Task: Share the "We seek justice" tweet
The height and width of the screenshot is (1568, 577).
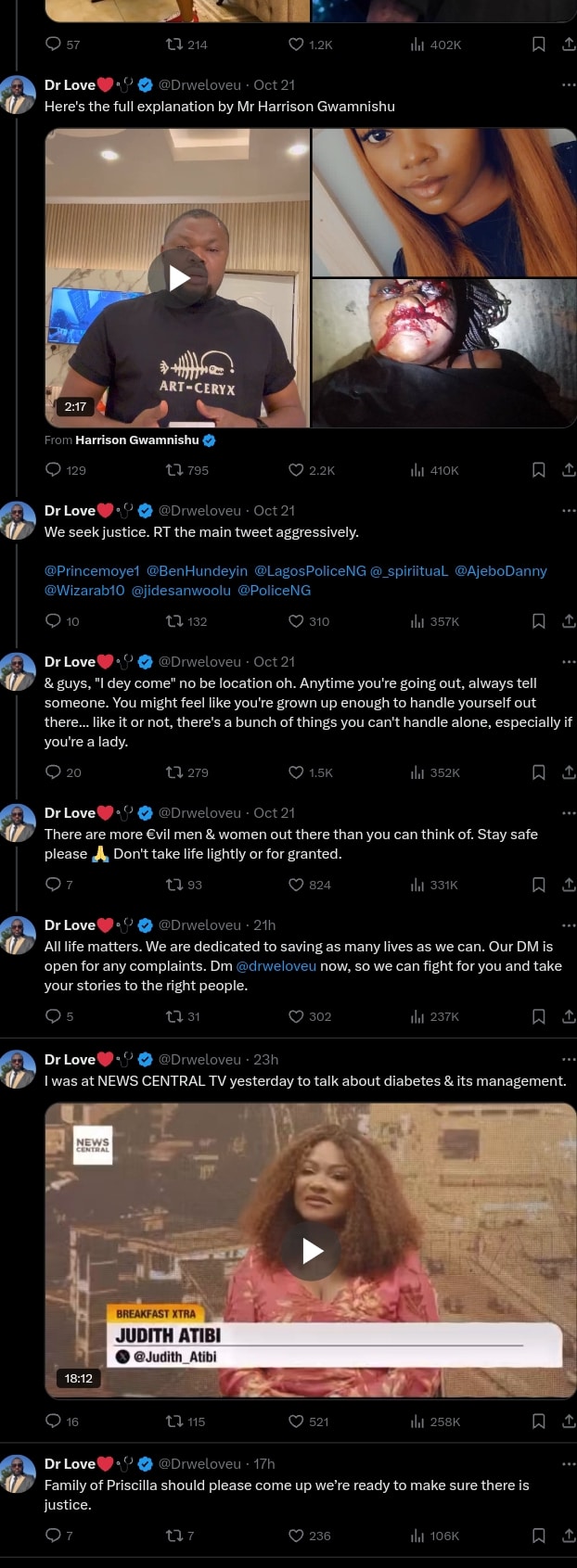Action: (569, 621)
